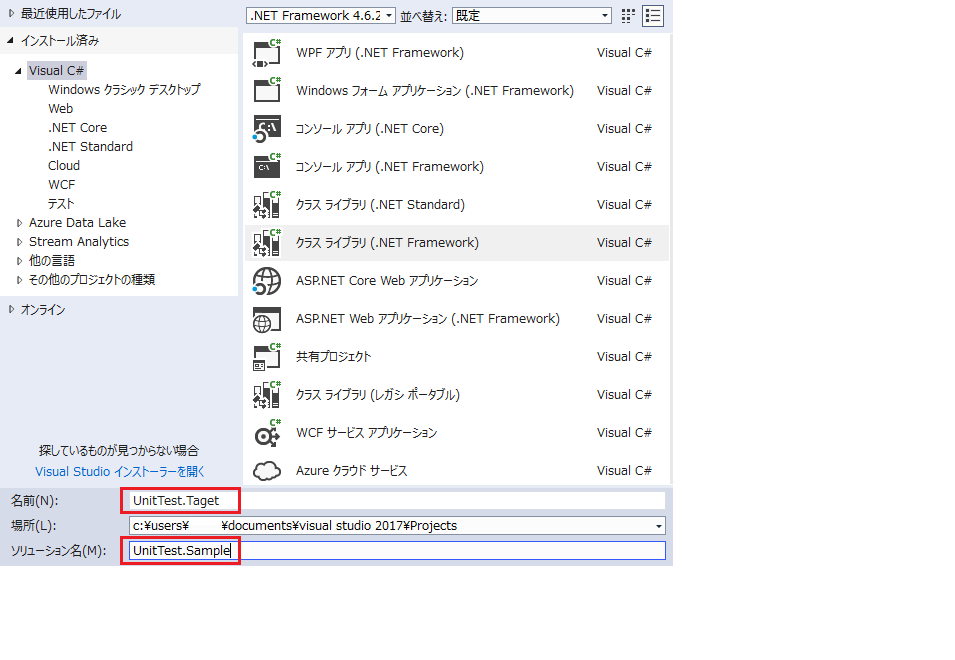This screenshot has height=660, width=955.
Task: Select the 共有プロジェクト template icon
Action: 267,357
